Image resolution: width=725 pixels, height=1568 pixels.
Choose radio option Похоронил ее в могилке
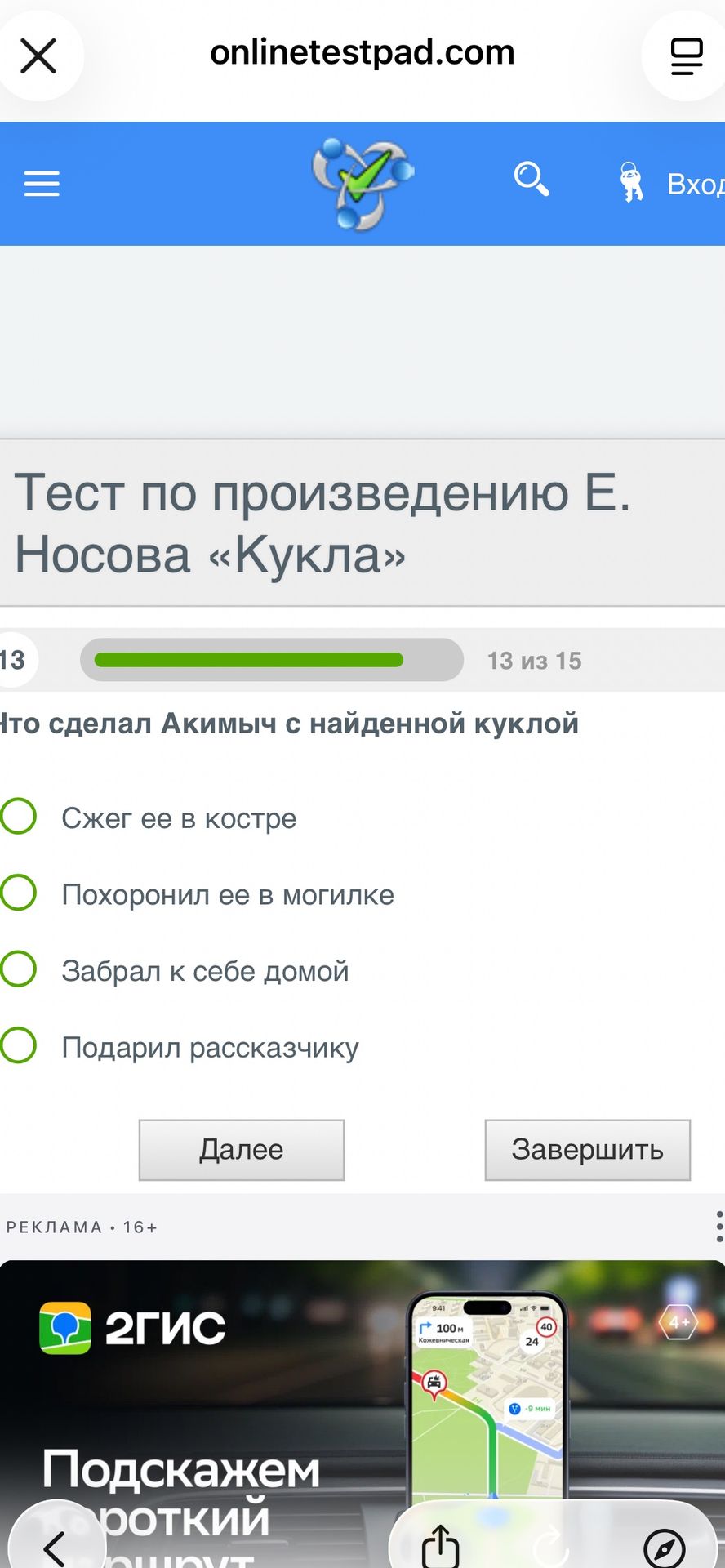click(x=18, y=893)
